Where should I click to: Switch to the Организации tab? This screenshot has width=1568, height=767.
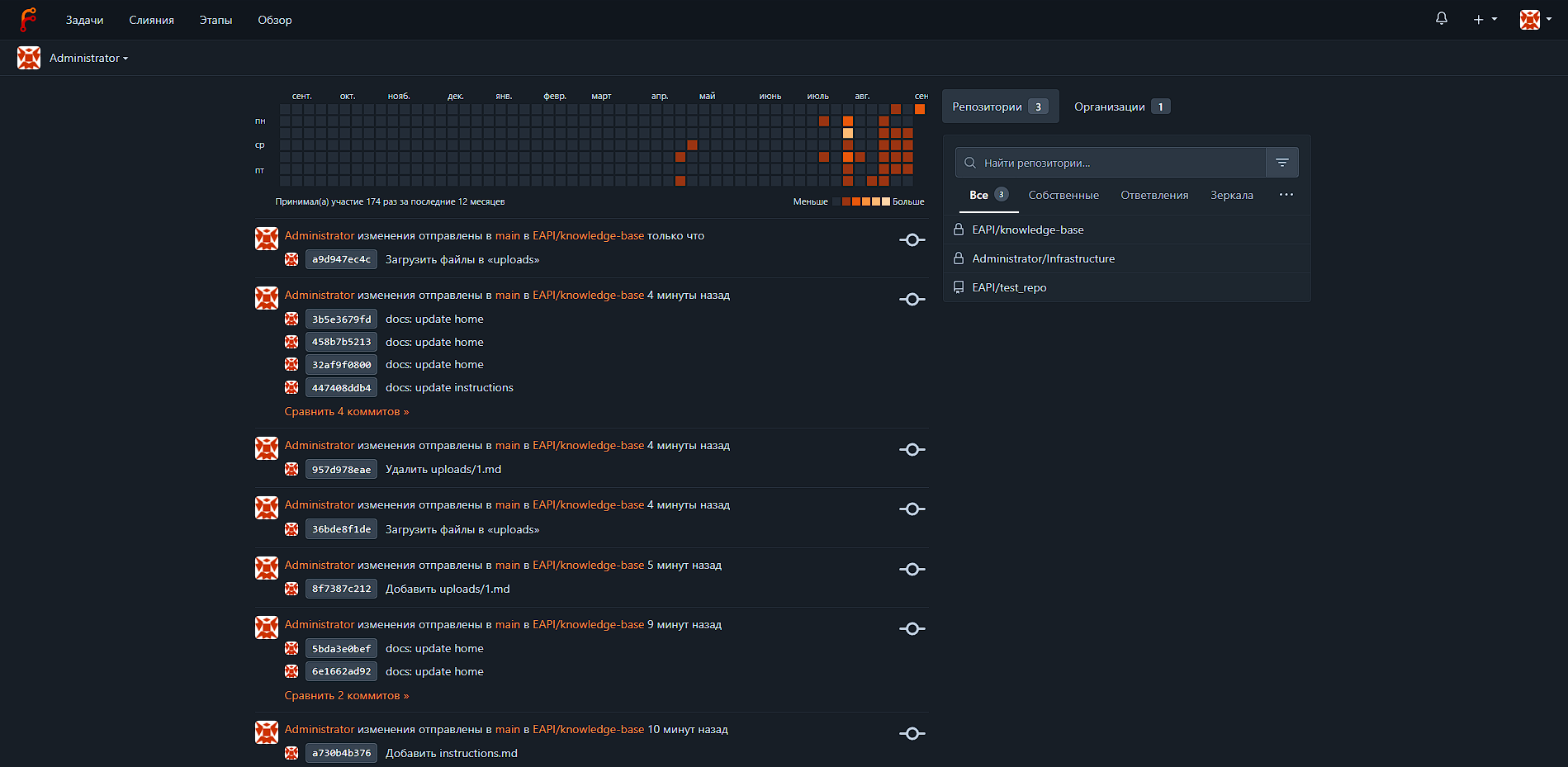pyautogui.click(x=1122, y=107)
